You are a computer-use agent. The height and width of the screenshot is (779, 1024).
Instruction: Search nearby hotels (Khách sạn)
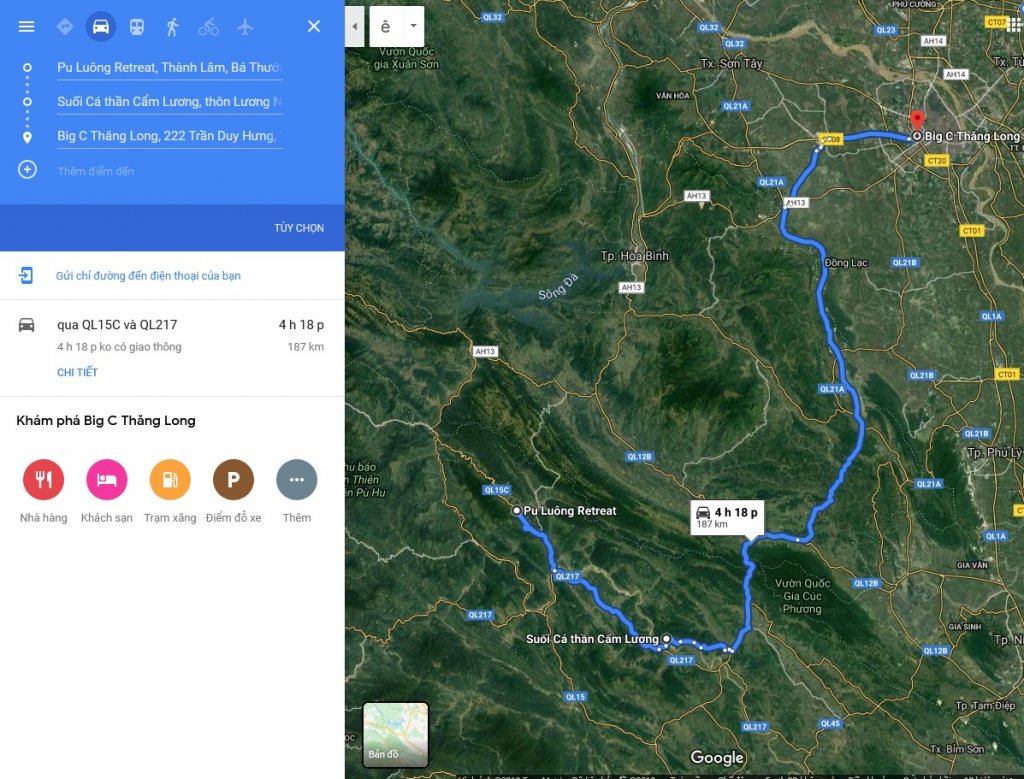106,479
